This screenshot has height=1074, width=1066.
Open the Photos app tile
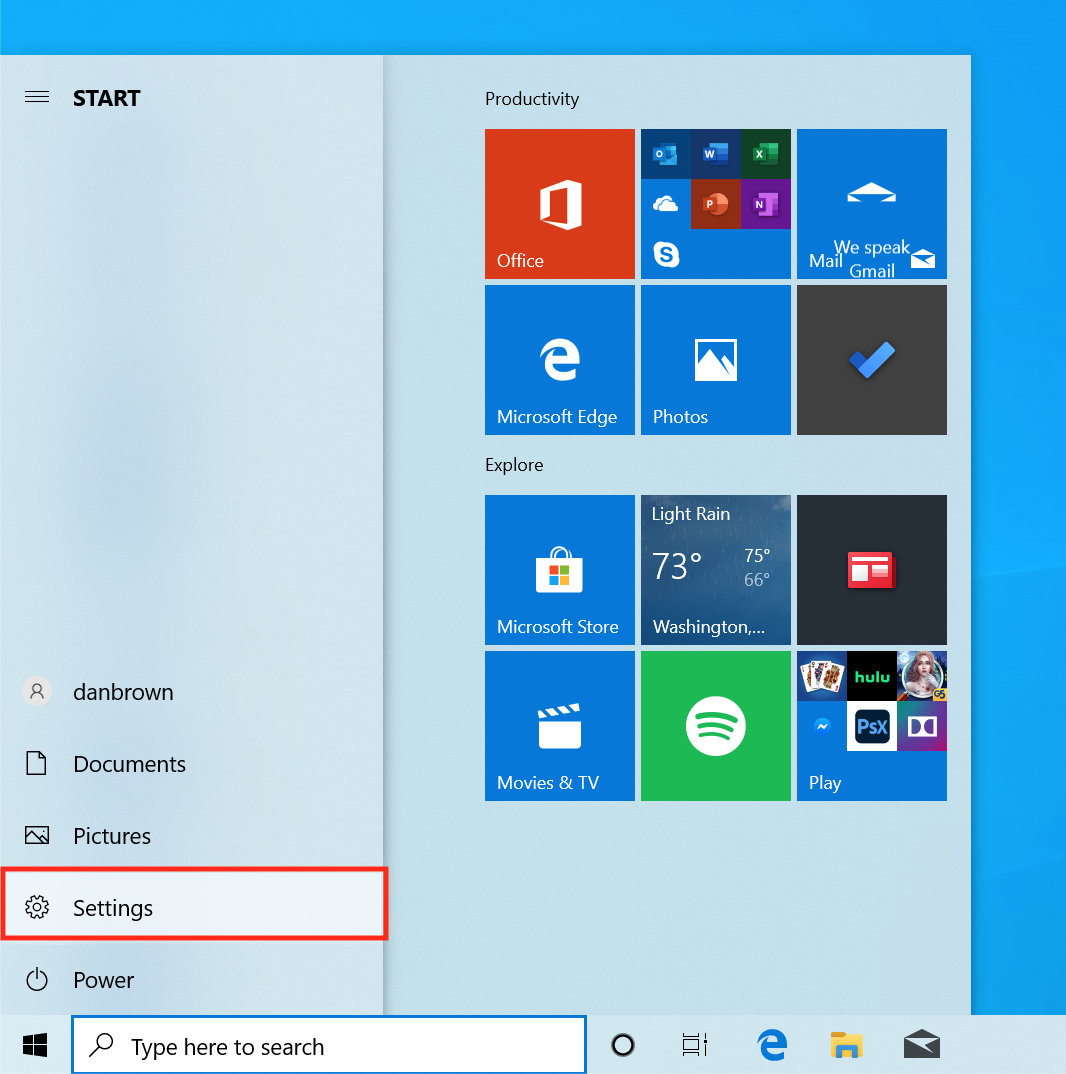pos(715,360)
